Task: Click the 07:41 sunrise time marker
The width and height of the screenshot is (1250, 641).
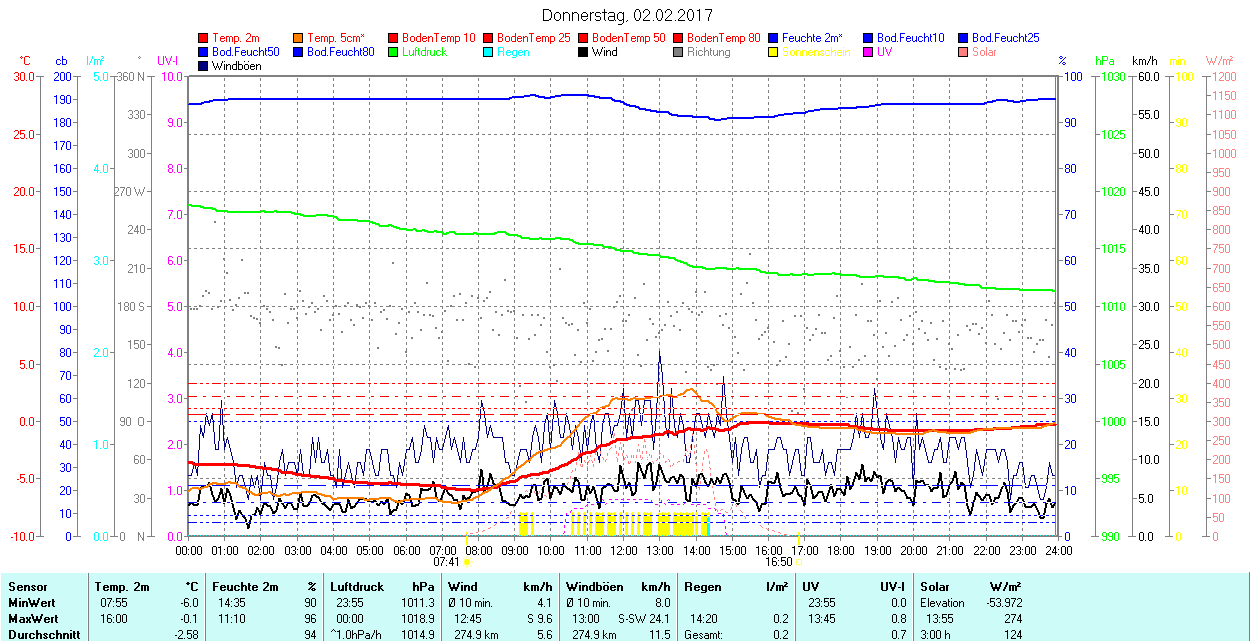Action: pos(446,562)
